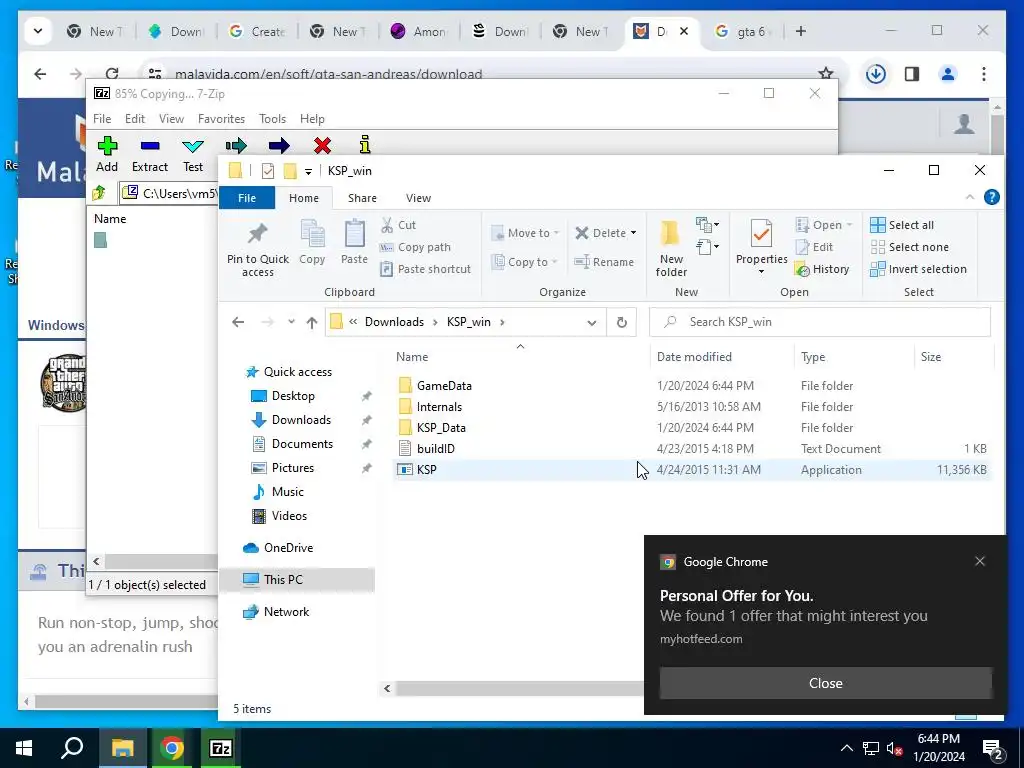Expand the address bar history dropdown

[592, 323]
